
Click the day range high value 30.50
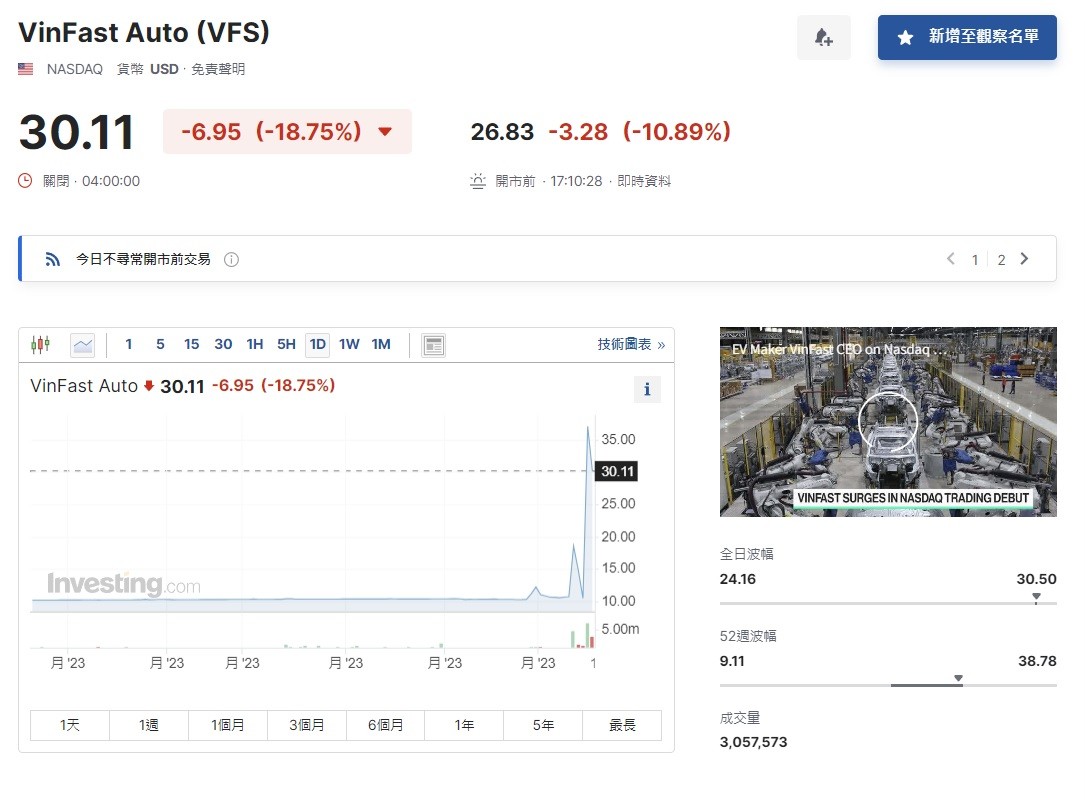[x=1037, y=579]
